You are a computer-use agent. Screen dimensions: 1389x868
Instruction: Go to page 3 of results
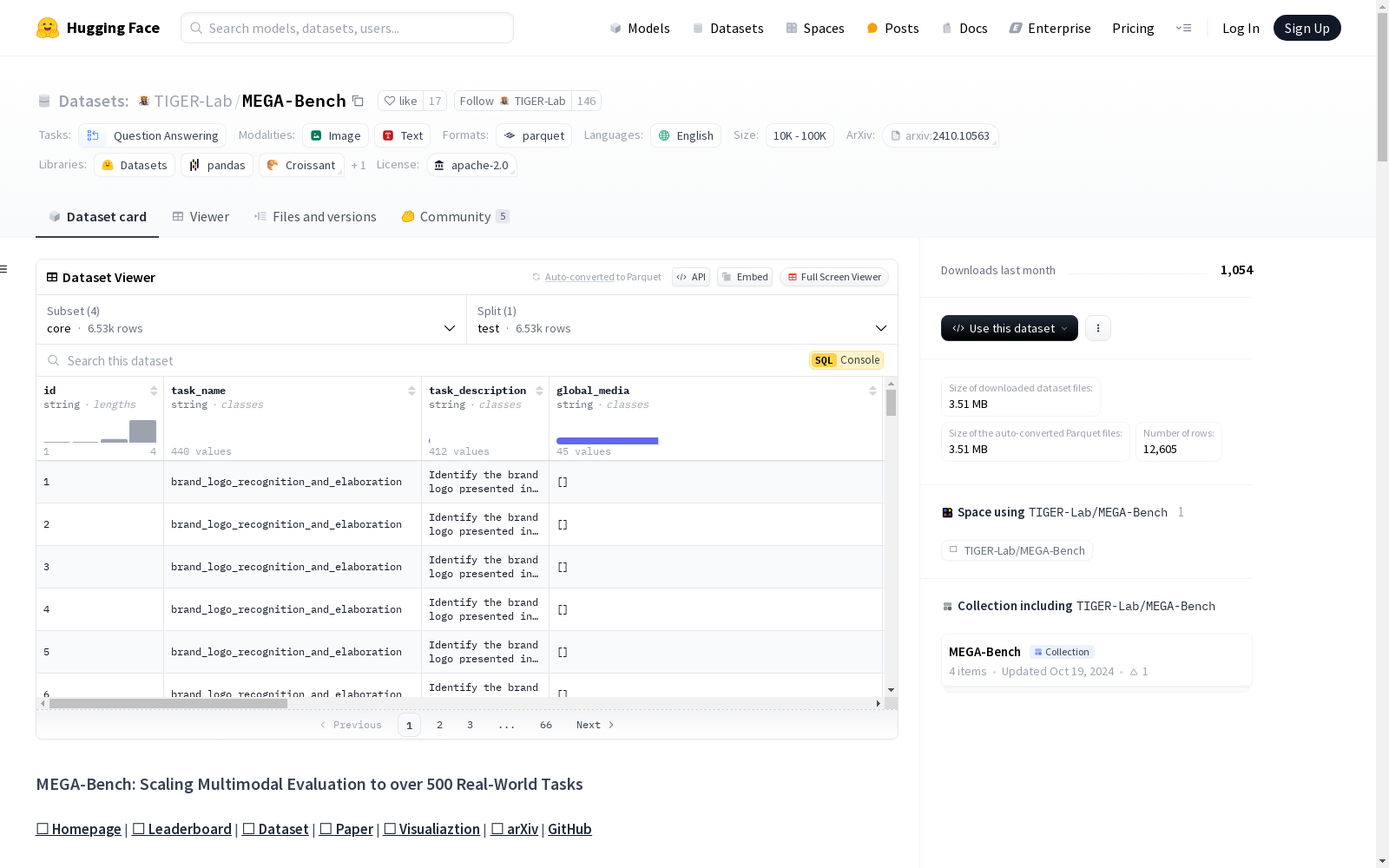tap(470, 725)
